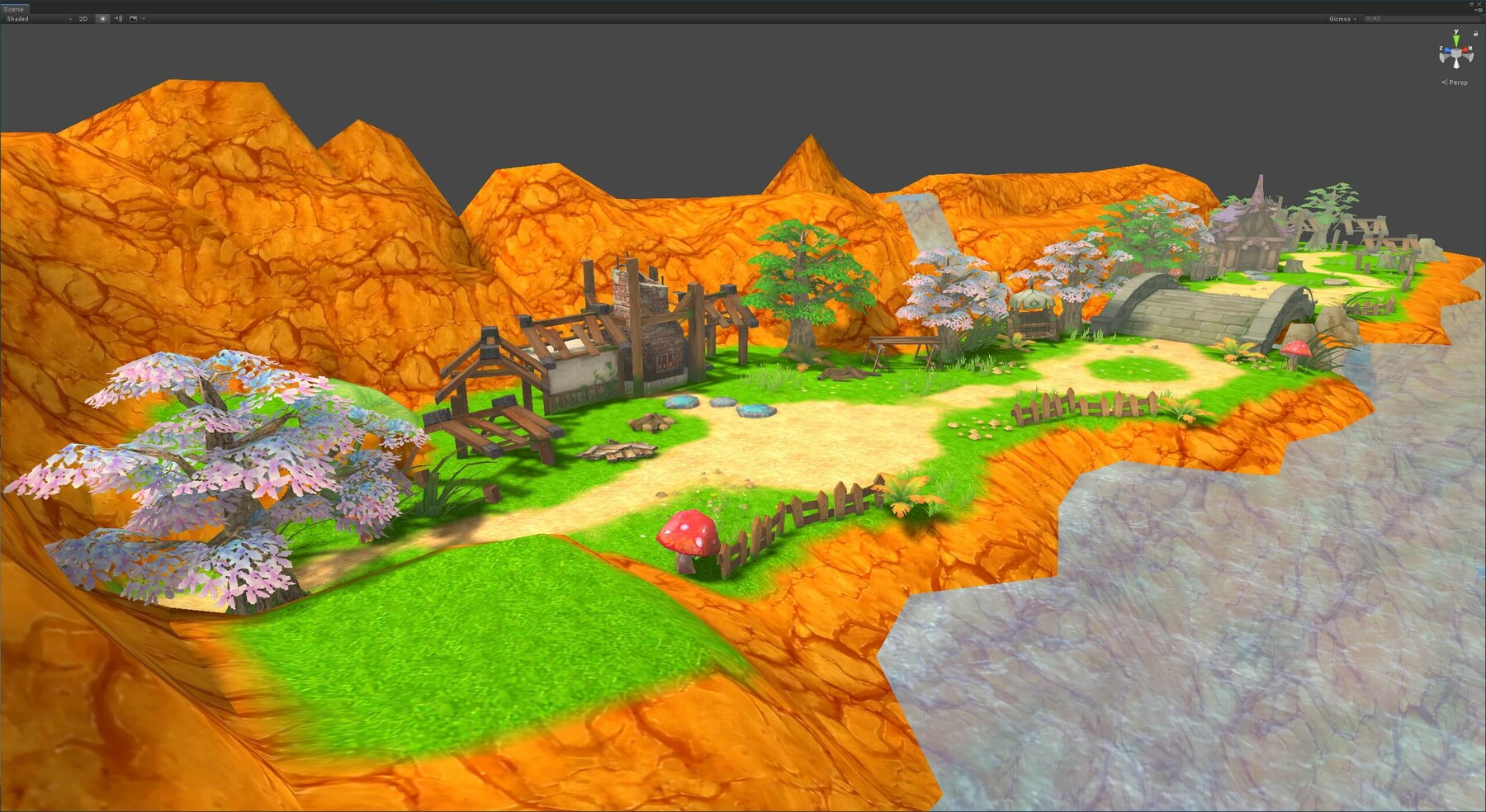
Task: Select the Scene tab
Action: tap(13, 8)
